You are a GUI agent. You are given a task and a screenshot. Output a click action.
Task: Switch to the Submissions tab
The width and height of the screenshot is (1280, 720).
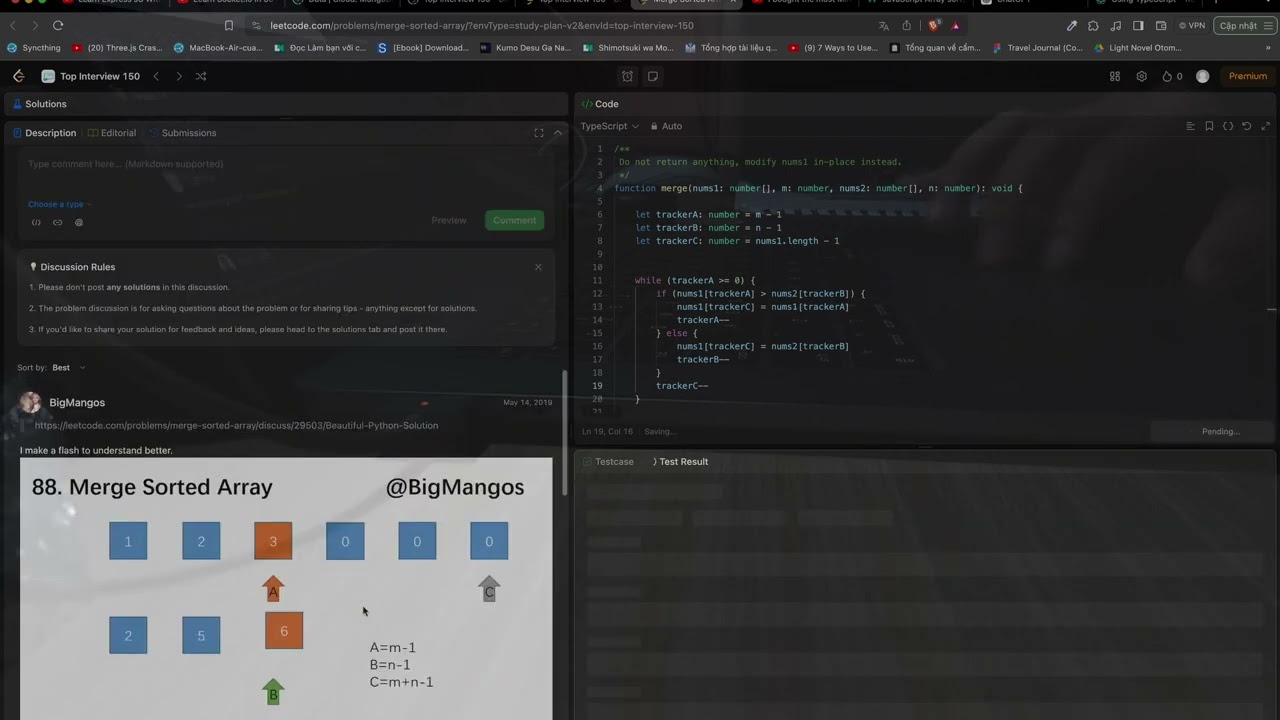183,133
